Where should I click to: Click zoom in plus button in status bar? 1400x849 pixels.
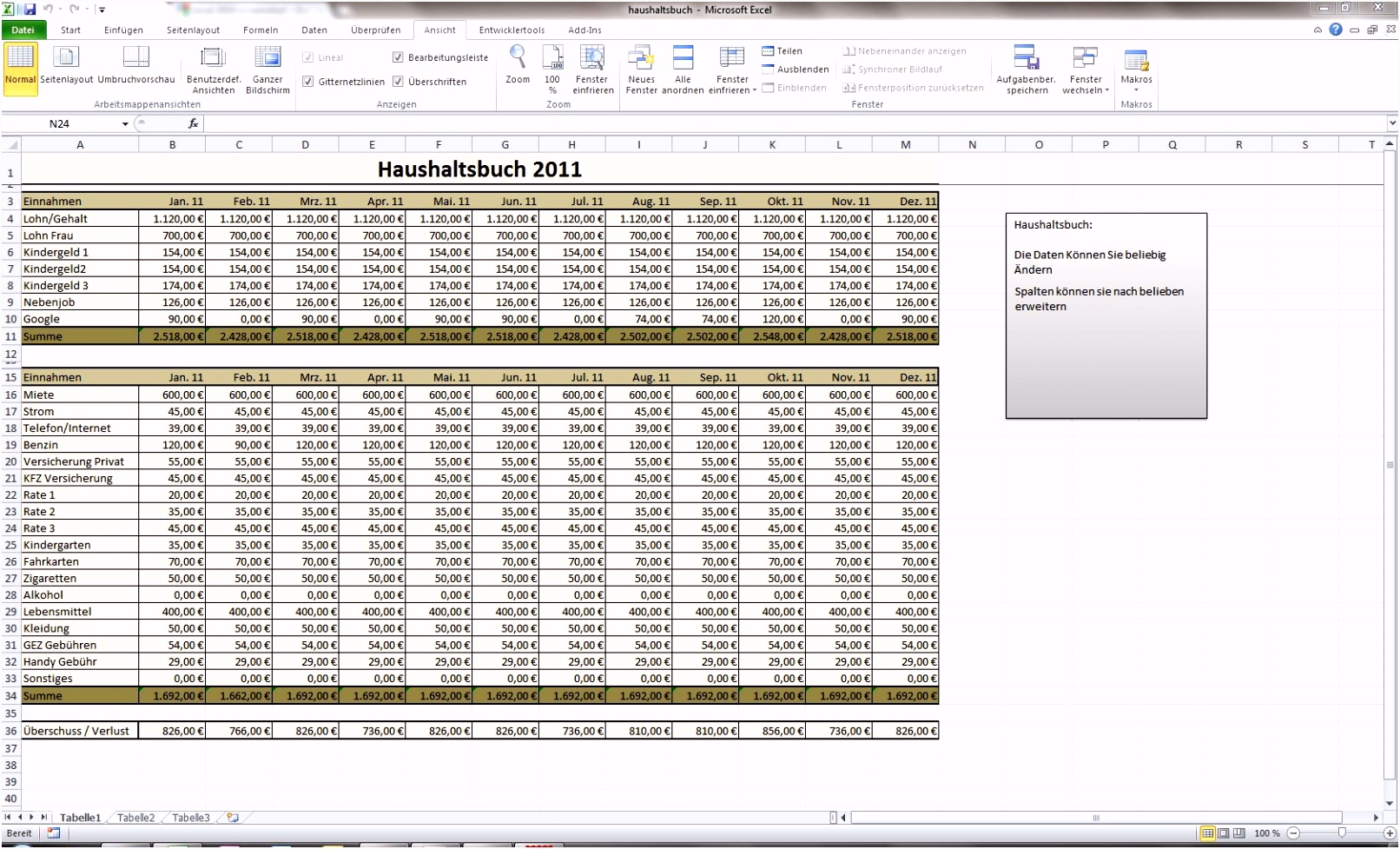(1390, 833)
